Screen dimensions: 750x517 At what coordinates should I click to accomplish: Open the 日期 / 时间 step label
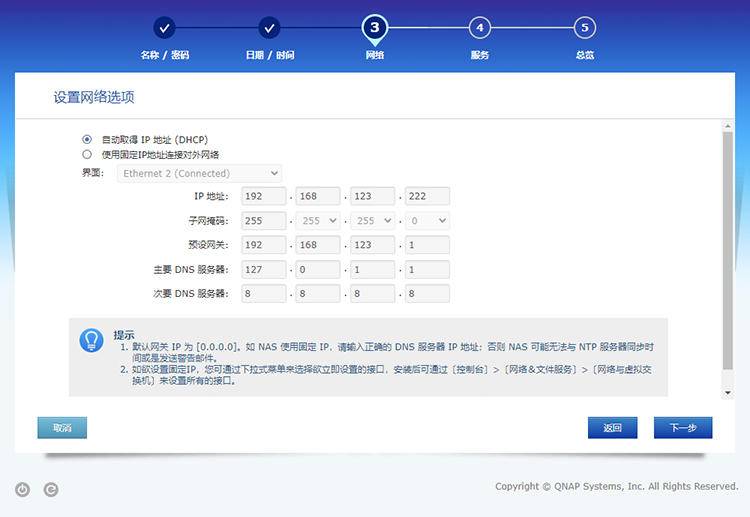coord(270,55)
